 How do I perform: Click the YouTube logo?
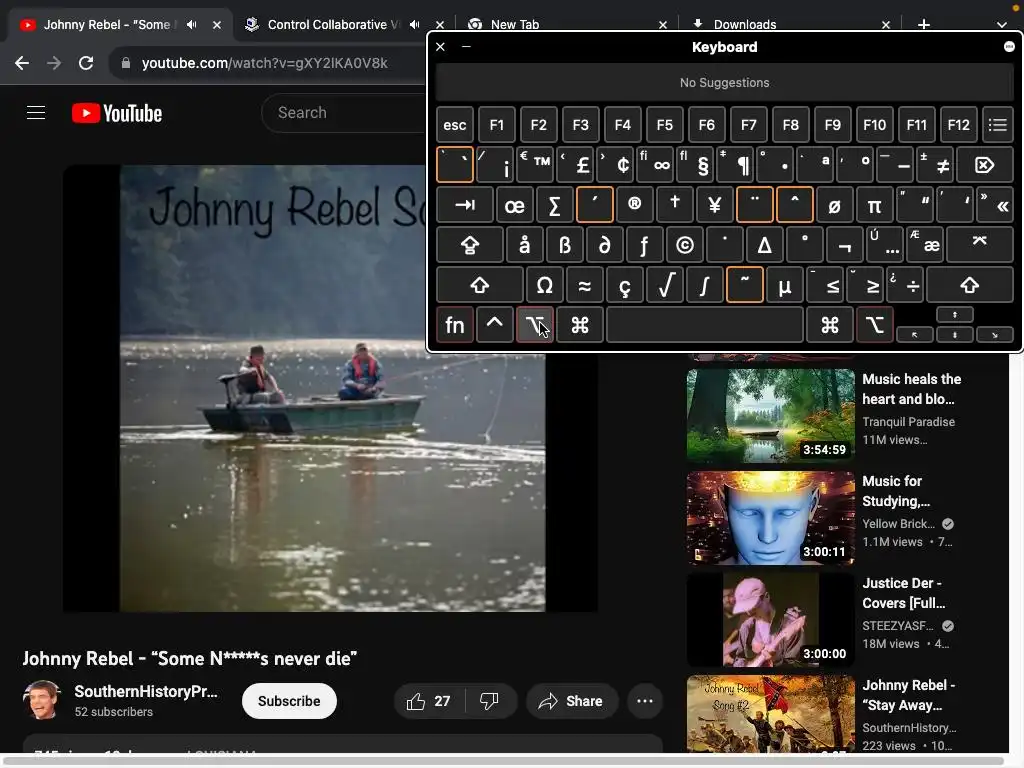tap(117, 113)
